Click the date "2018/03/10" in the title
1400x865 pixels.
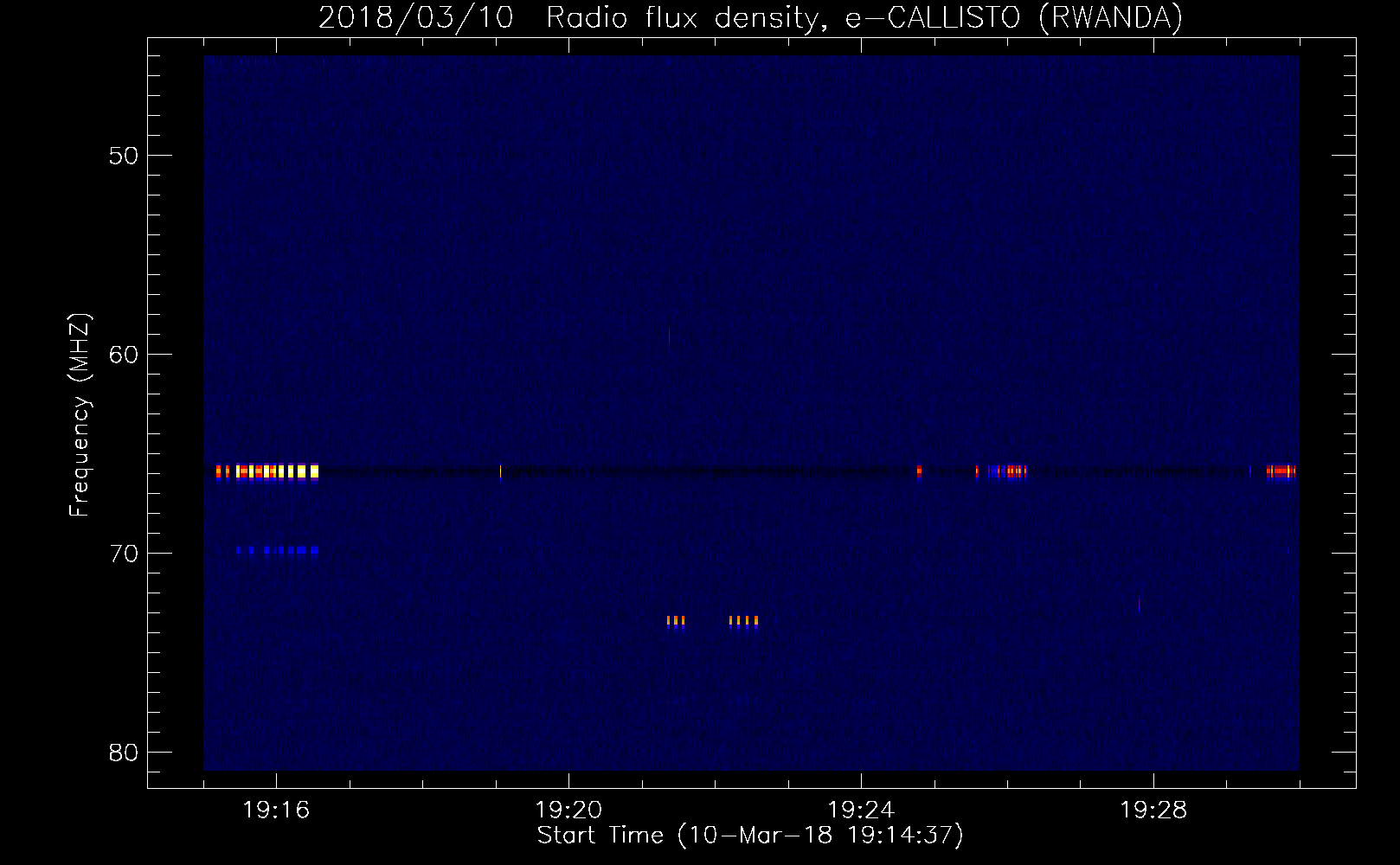(x=419, y=18)
